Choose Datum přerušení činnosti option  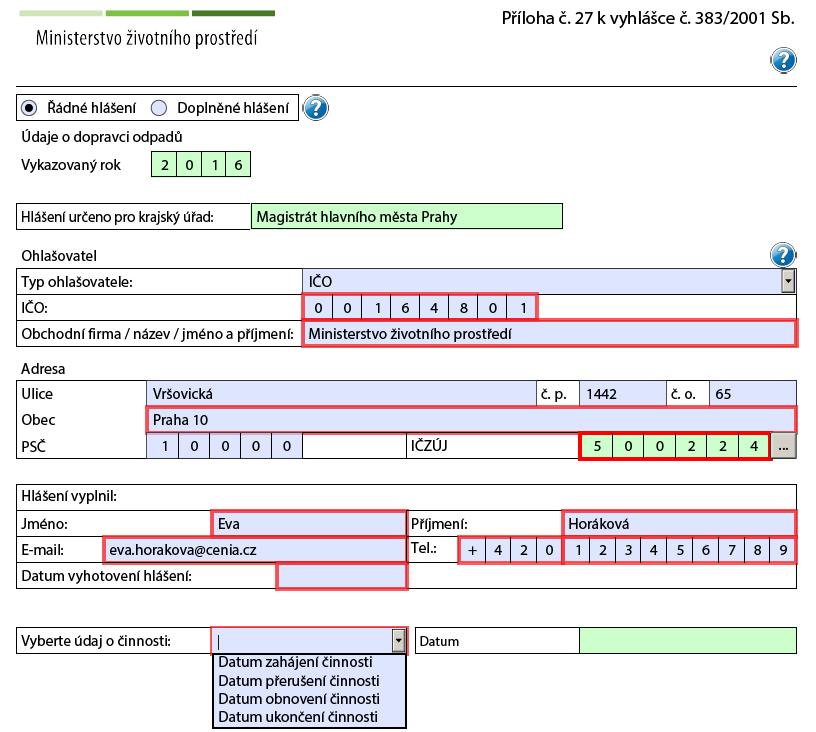click(309, 680)
